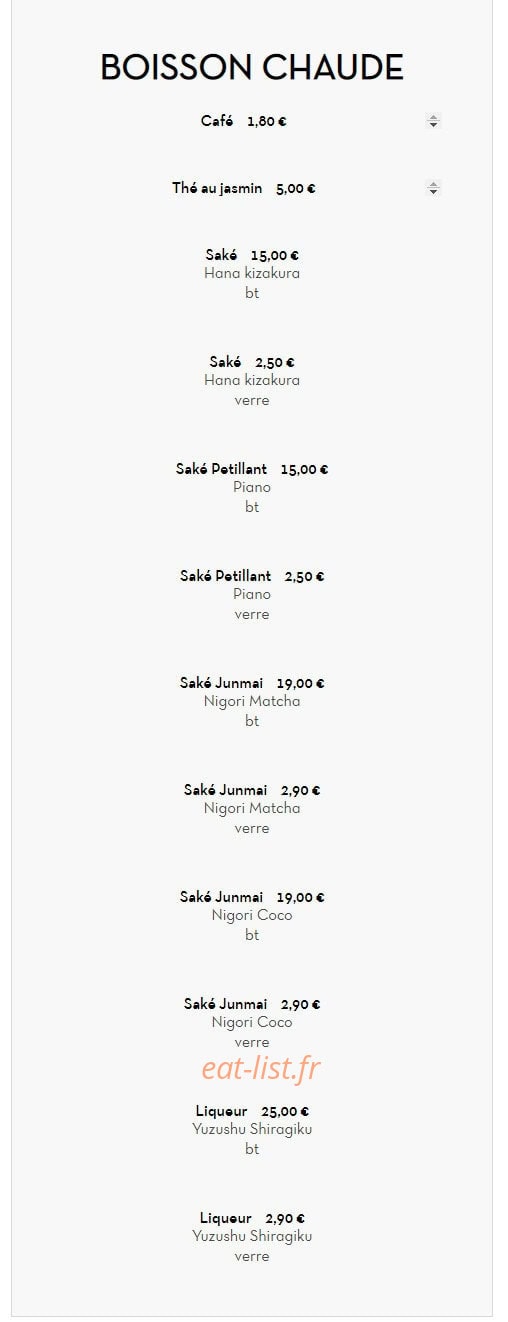Click the down arrow beside Café
Screen dimensions: 508x1322
(x=433, y=125)
